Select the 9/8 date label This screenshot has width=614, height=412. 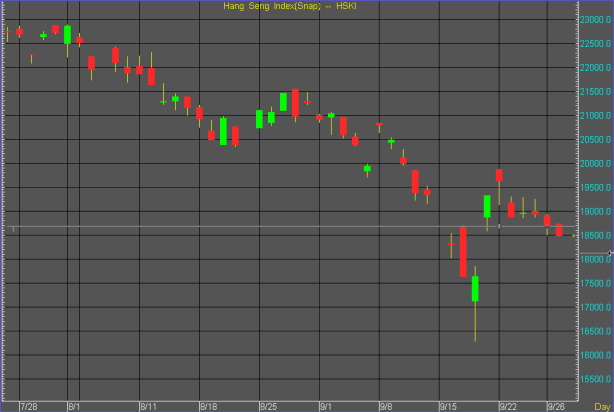[x=386, y=407]
